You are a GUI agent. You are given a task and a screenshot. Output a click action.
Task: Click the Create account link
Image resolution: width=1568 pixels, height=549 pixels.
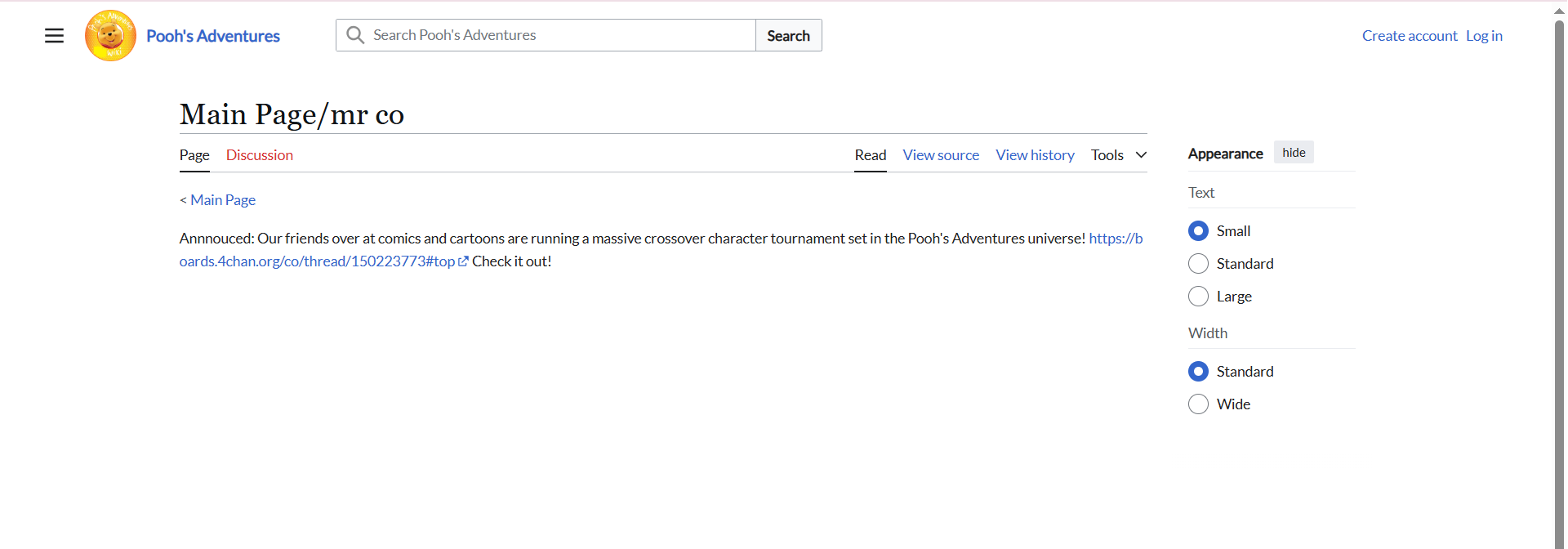coord(1410,36)
